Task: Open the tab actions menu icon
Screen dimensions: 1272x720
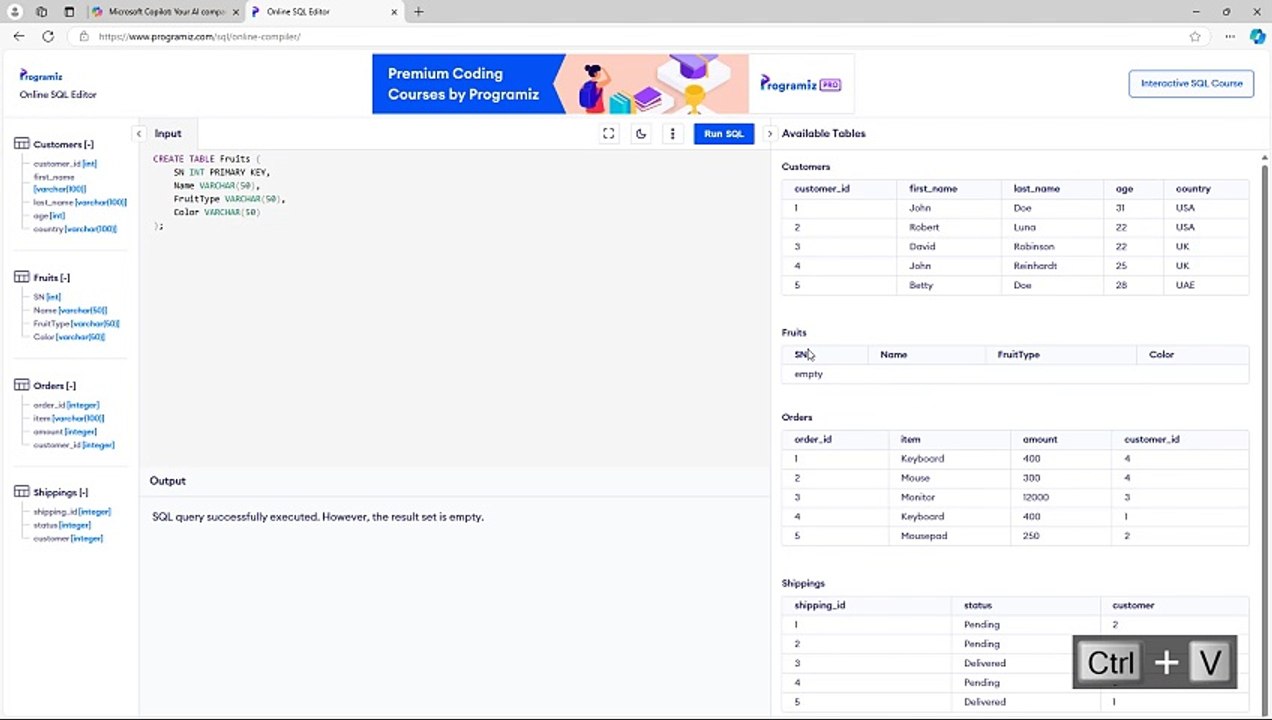Action: pyautogui.click(x=69, y=12)
